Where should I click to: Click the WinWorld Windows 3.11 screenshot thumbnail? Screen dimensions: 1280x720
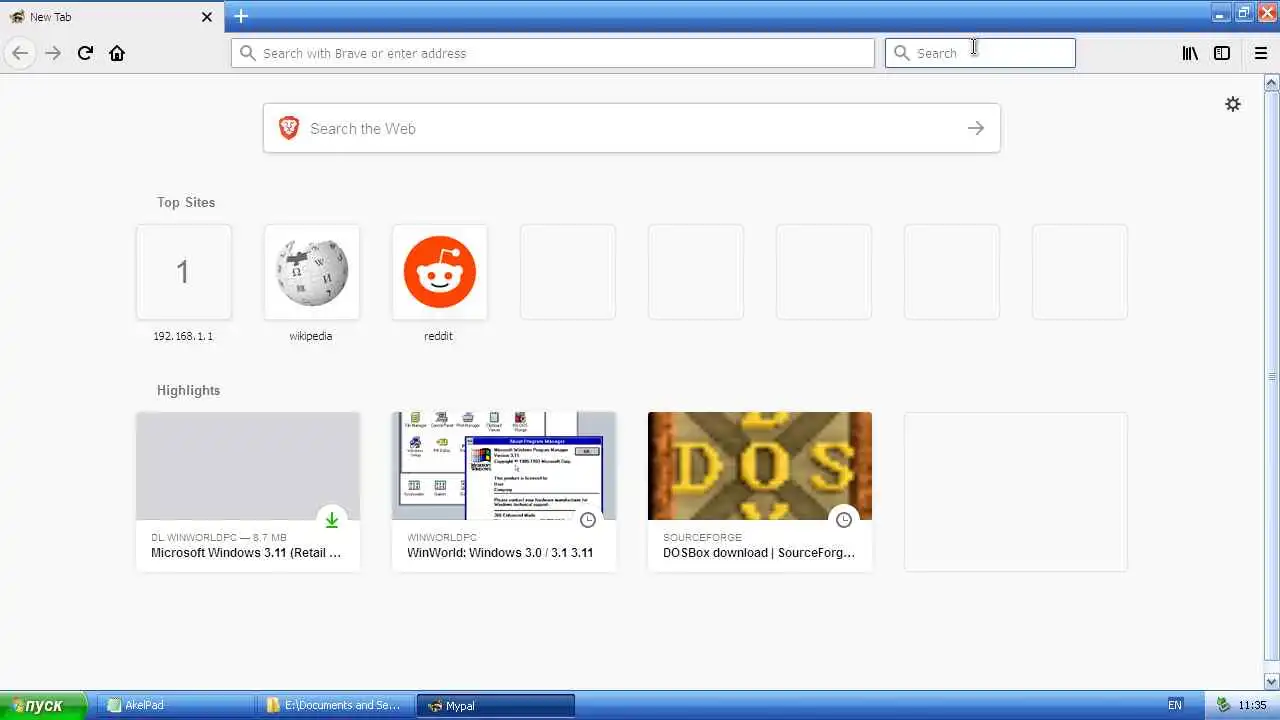[504, 466]
